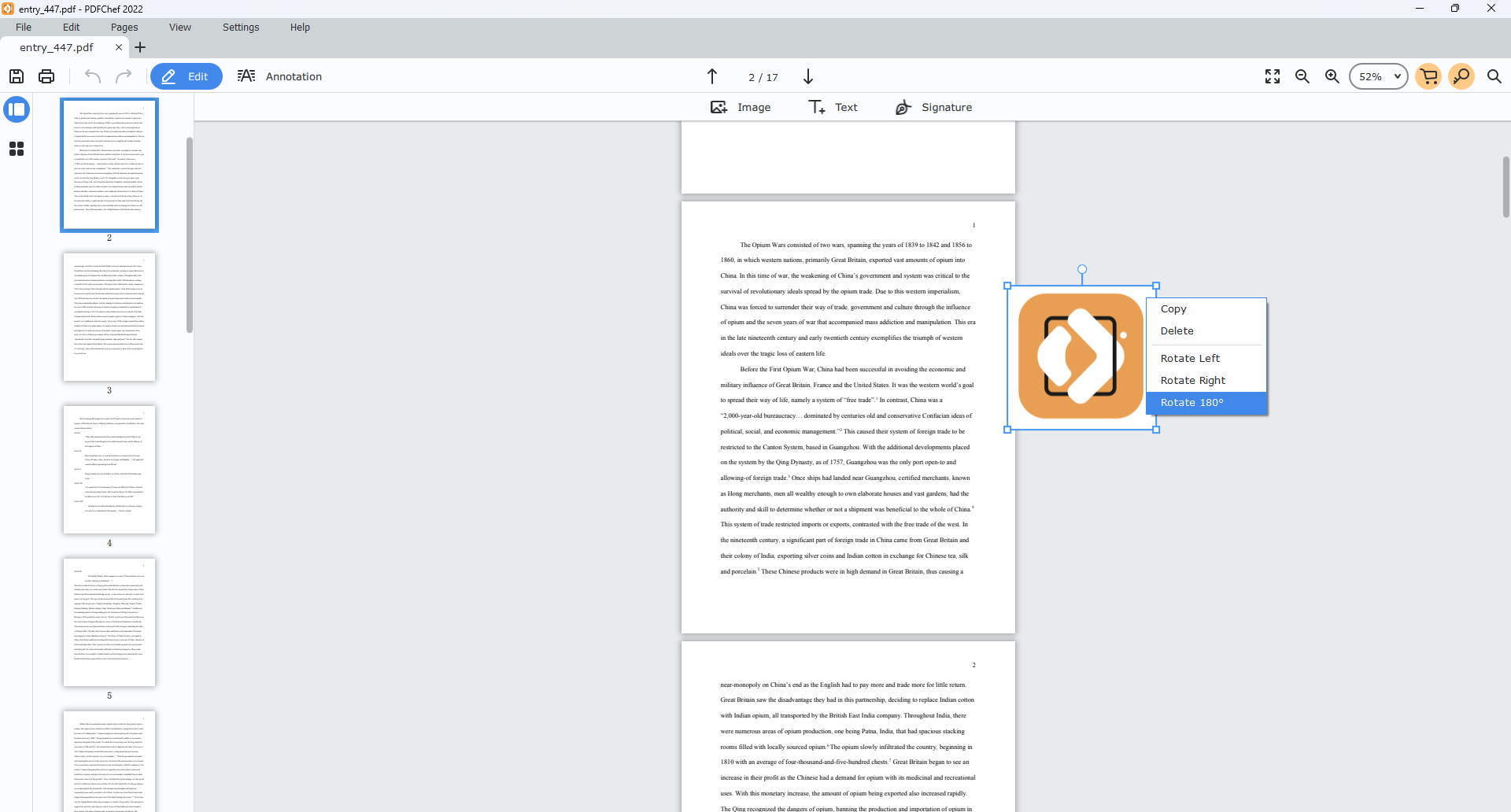Click the rotation handle above the image
1511x812 pixels.
point(1082,269)
